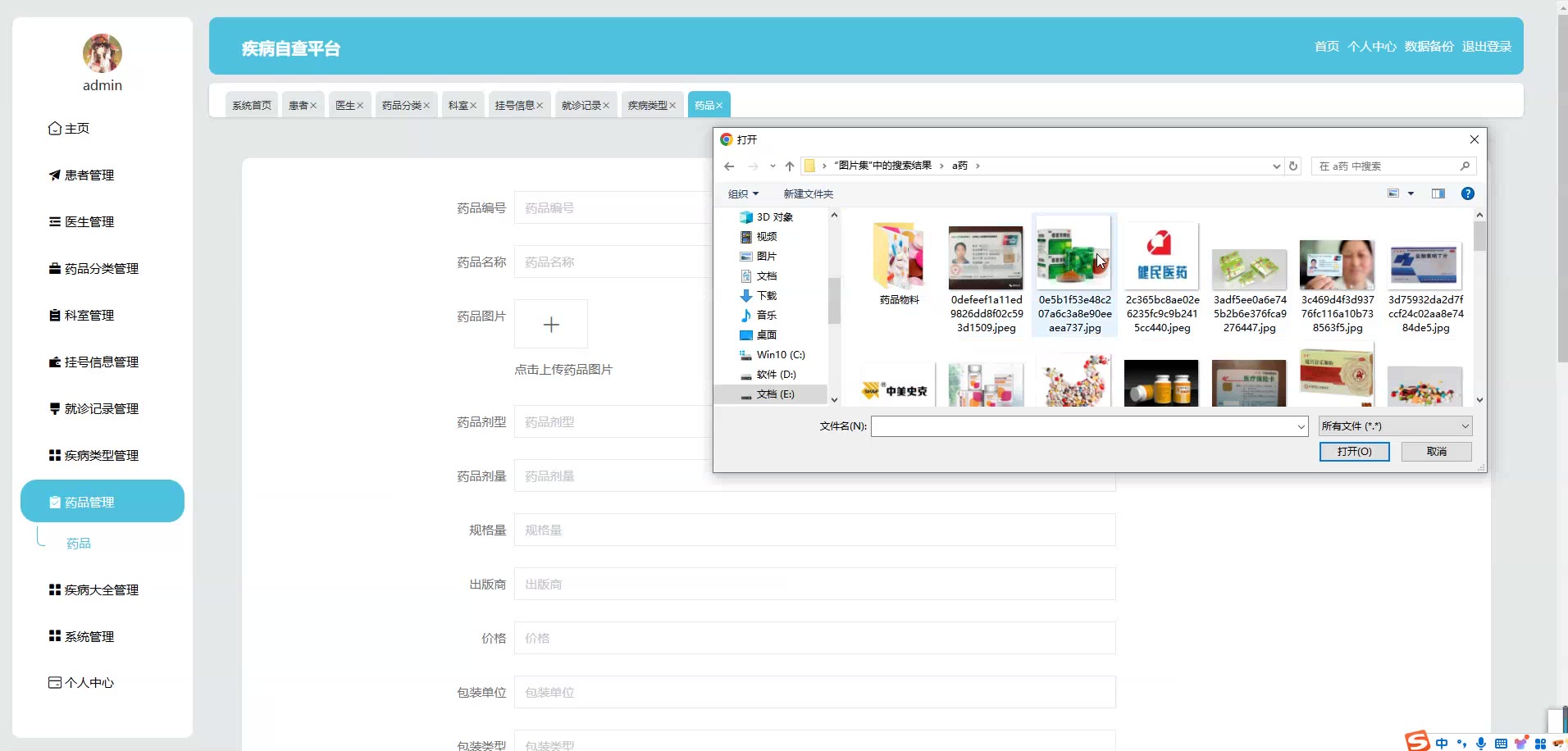Open 医生管理 in the sidebar

(x=81, y=221)
